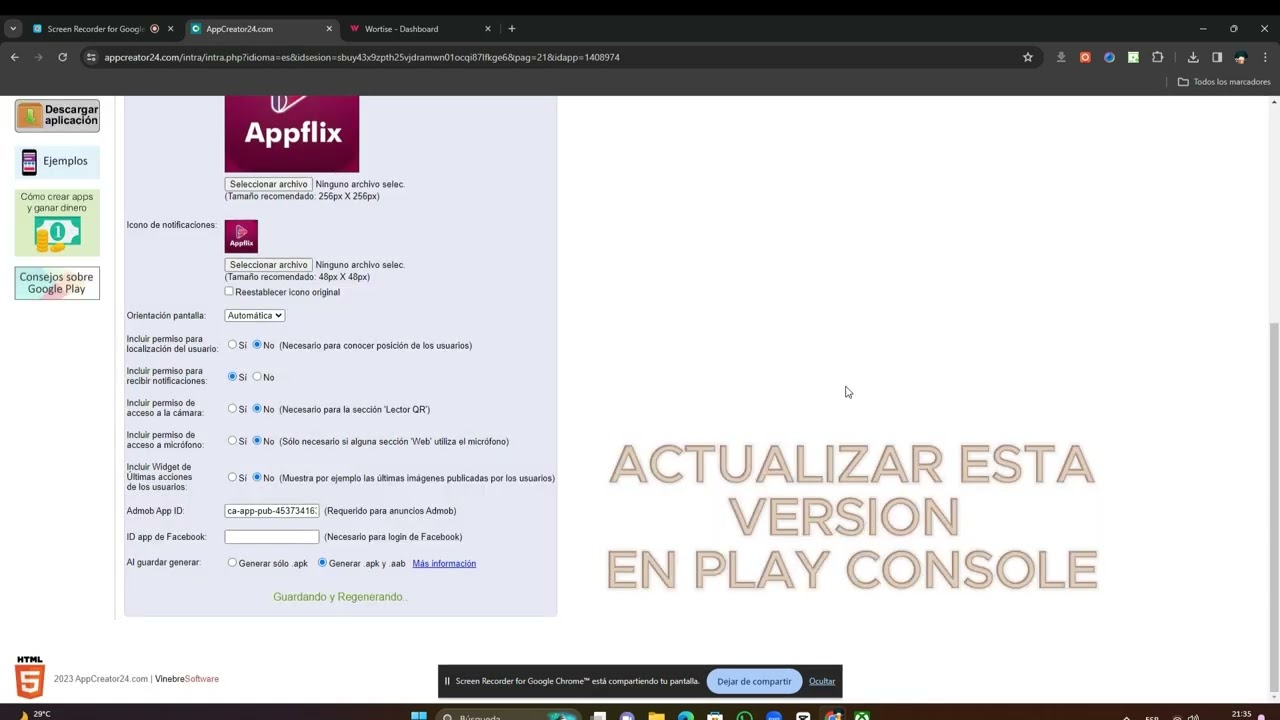The image size is (1280, 720).
Task: Select No for permiso de localización
Action: coord(257,345)
